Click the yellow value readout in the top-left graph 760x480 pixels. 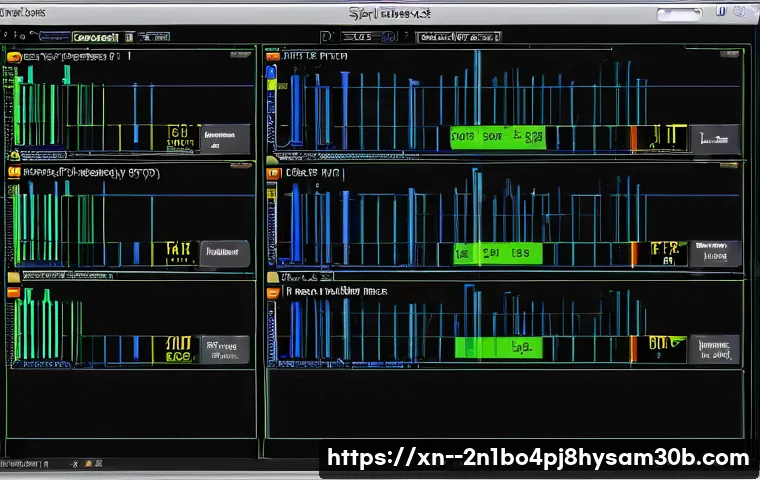tap(177, 137)
